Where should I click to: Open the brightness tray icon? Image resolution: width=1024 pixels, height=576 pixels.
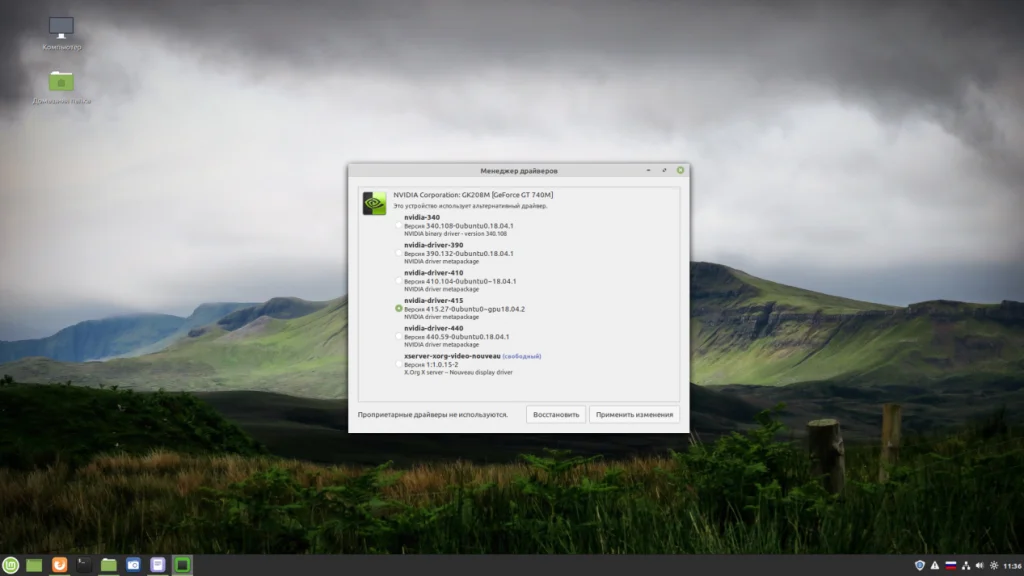click(x=994, y=566)
